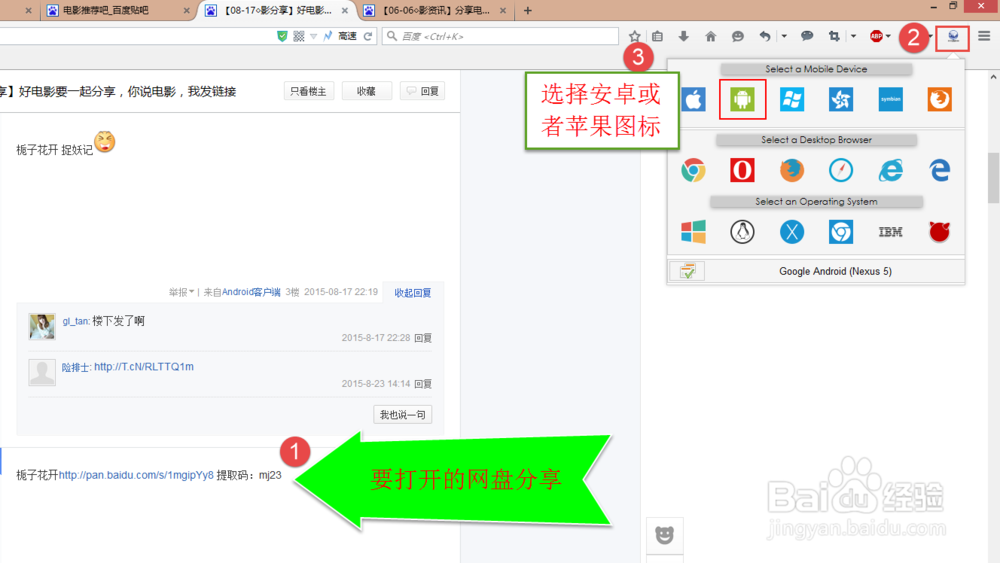Select the green Android mobile device icon
1000x563 pixels.
(x=742, y=99)
